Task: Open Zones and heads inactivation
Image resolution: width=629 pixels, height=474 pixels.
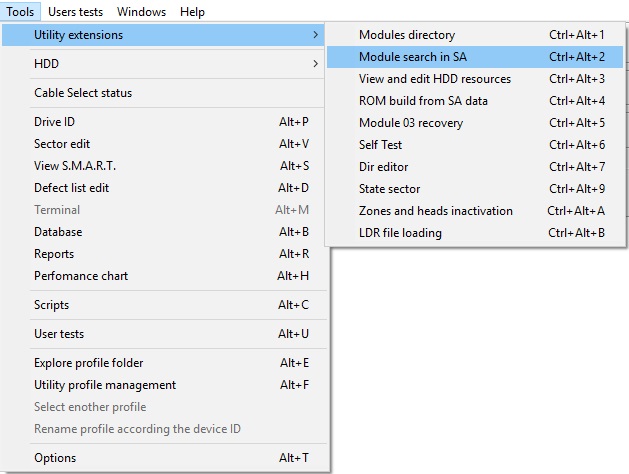Action: (x=435, y=211)
